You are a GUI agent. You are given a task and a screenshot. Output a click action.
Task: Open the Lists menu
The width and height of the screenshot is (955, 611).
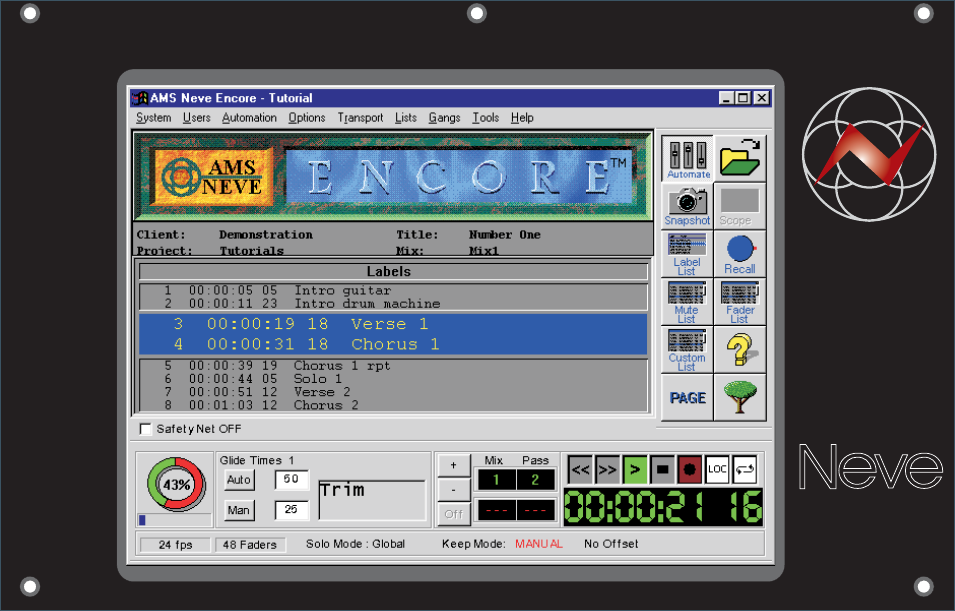(406, 118)
